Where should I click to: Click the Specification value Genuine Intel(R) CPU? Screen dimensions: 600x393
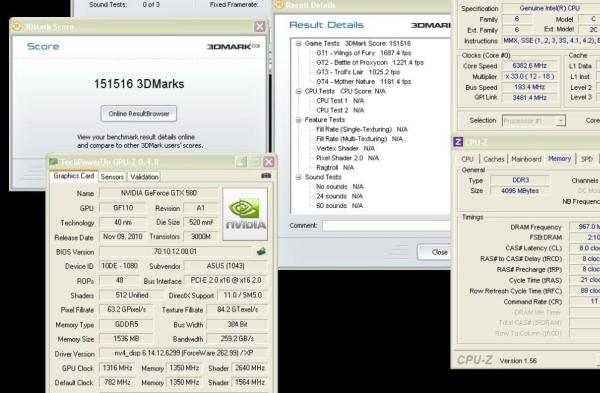point(551,8)
